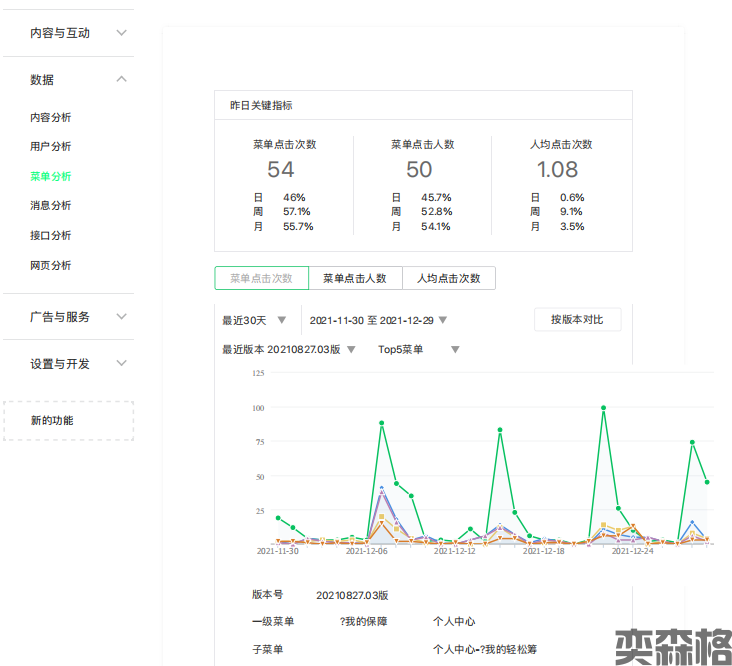Open 接口分析 in the sidebar
Viewport: 732px width, 666px height.
tap(51, 236)
